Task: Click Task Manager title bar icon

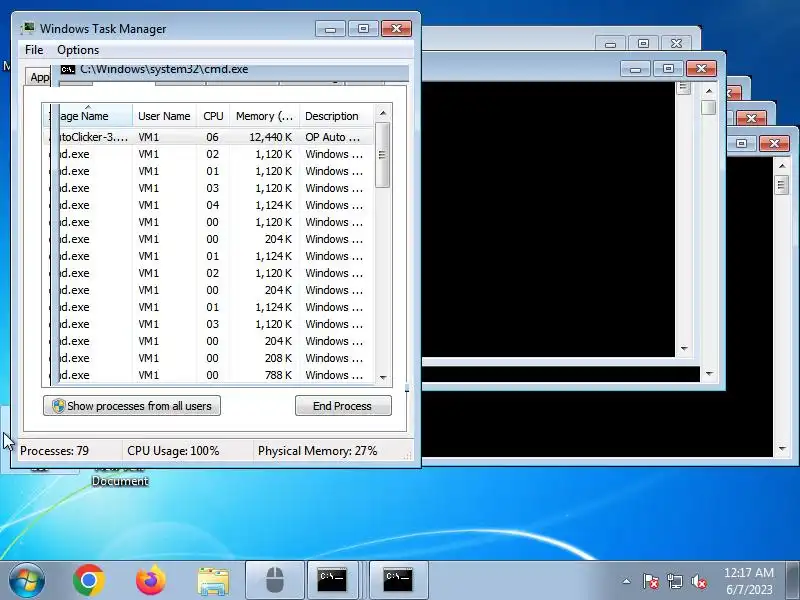Action: click(x=28, y=29)
